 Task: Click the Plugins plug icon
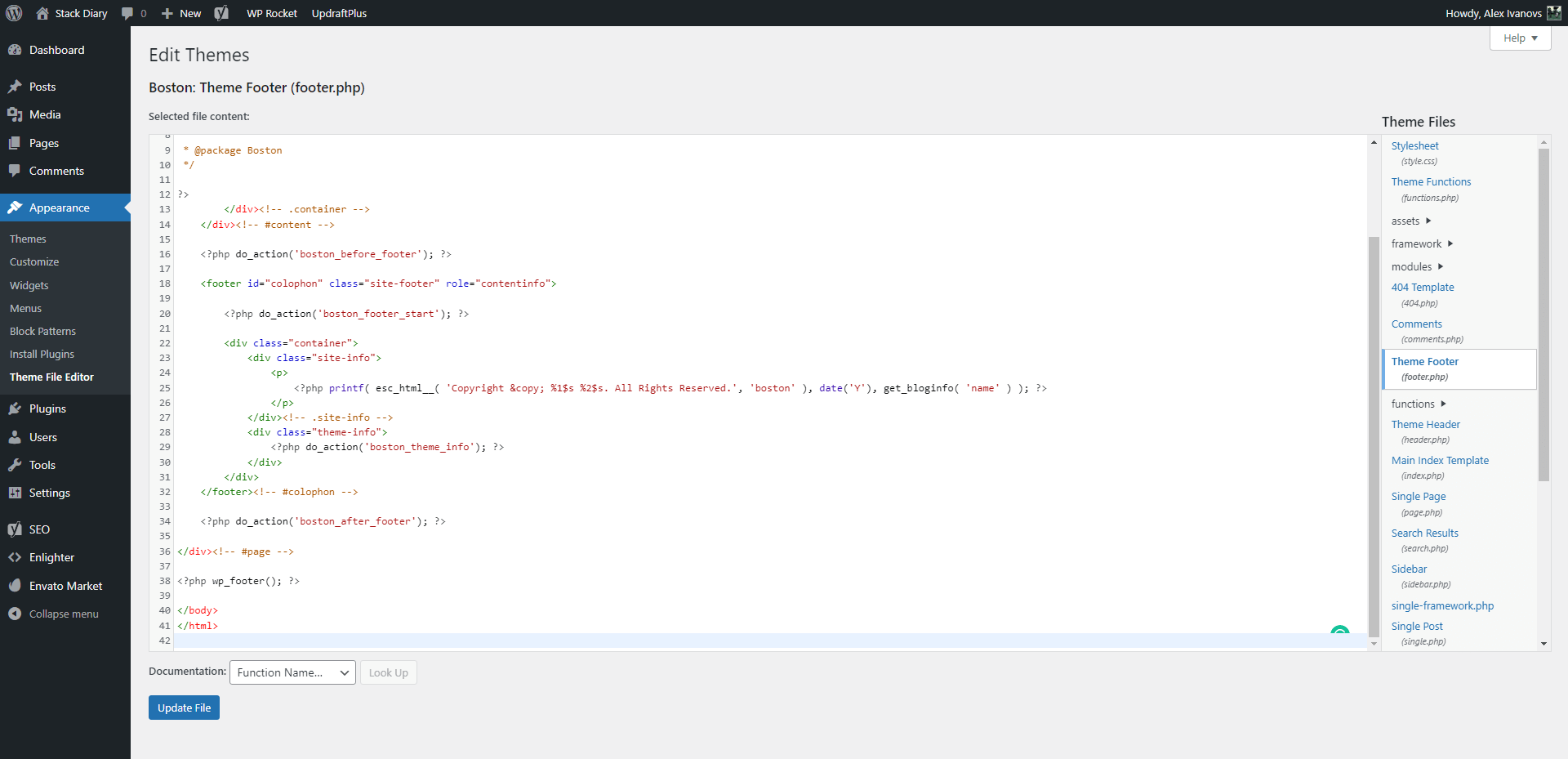point(15,409)
